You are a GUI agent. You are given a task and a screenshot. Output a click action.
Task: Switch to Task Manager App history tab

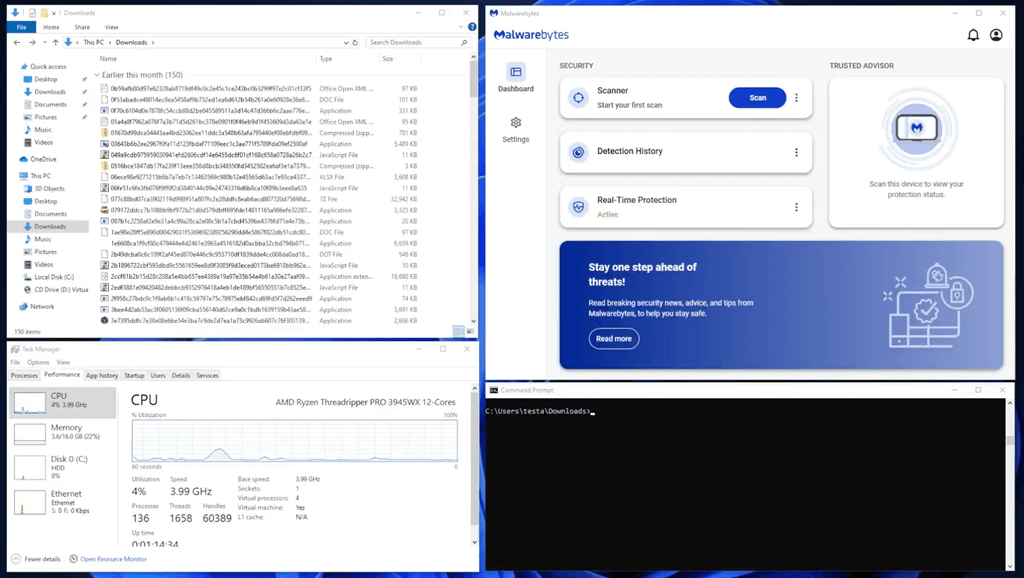pos(102,376)
